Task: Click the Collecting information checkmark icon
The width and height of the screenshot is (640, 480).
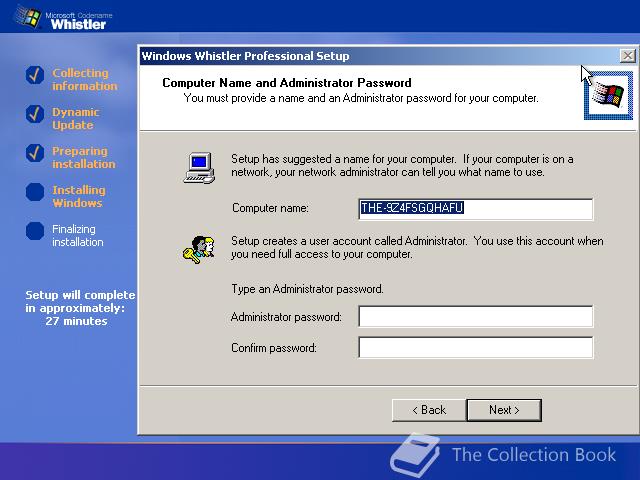Action: (35, 75)
